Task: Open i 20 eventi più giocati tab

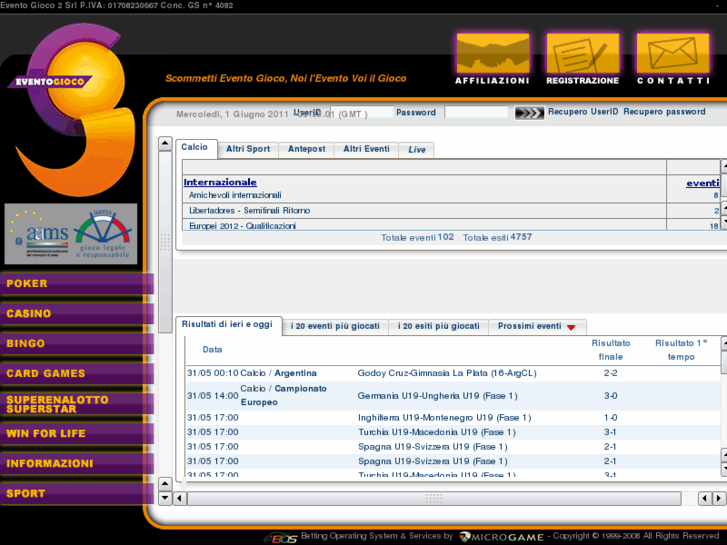Action: 335,327
